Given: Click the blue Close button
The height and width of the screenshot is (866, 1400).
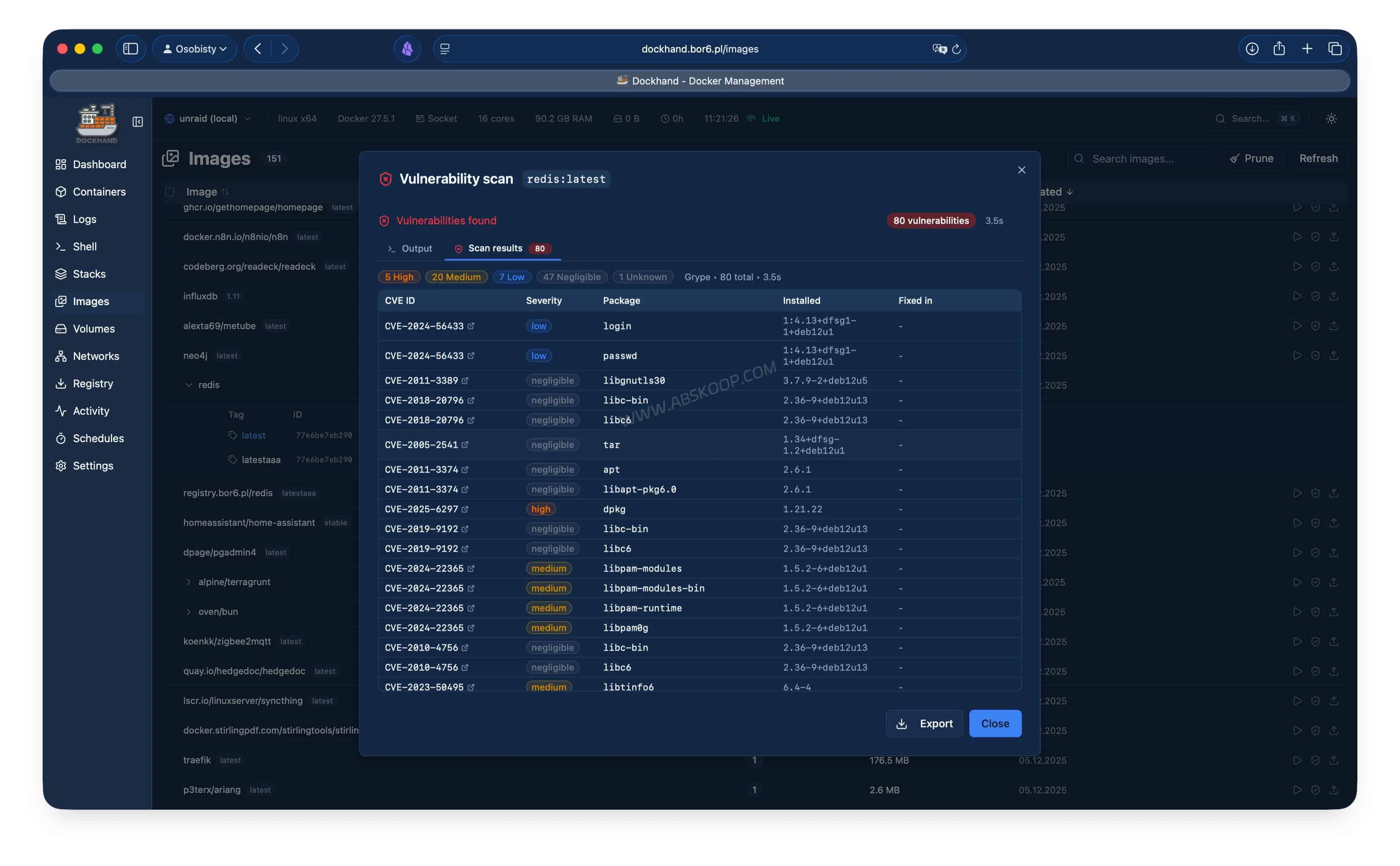Looking at the screenshot, I should [x=995, y=724].
